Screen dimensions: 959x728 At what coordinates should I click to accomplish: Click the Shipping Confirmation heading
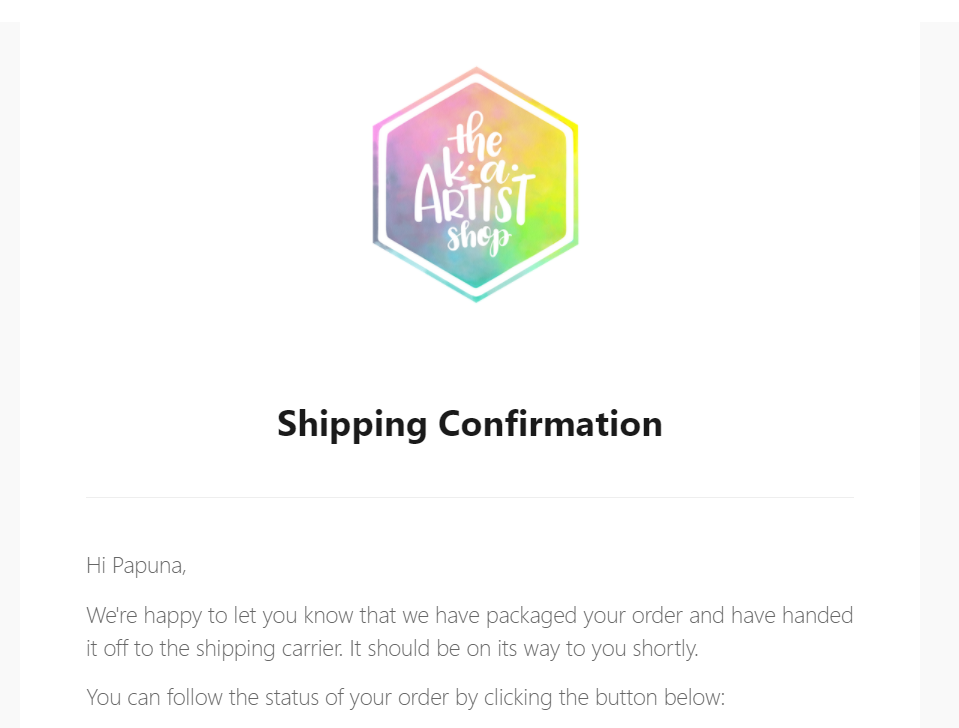pyautogui.click(x=469, y=424)
